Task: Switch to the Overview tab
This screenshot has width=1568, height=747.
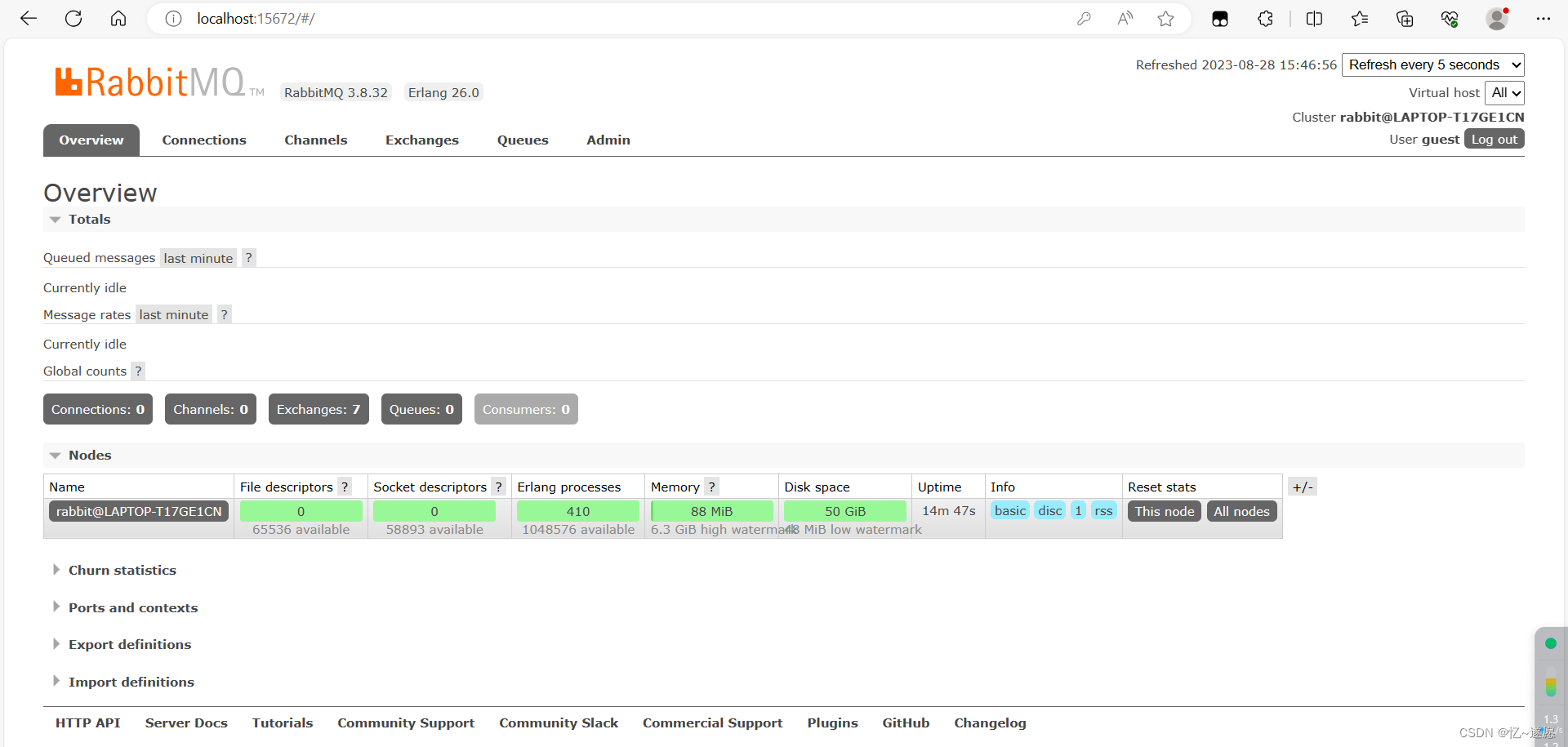Action: (91, 140)
